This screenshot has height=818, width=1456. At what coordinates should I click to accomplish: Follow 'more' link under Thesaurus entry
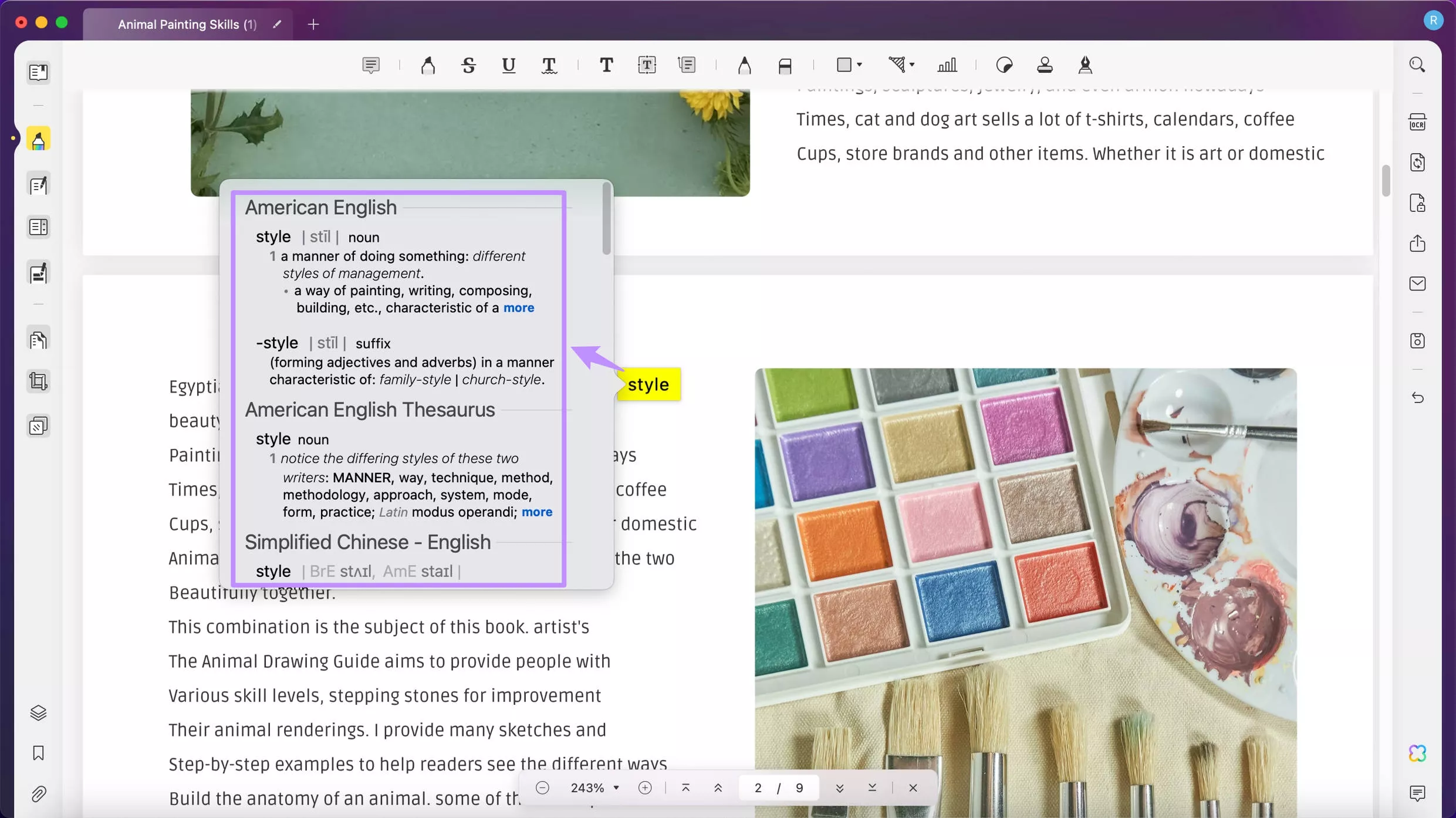[537, 512]
